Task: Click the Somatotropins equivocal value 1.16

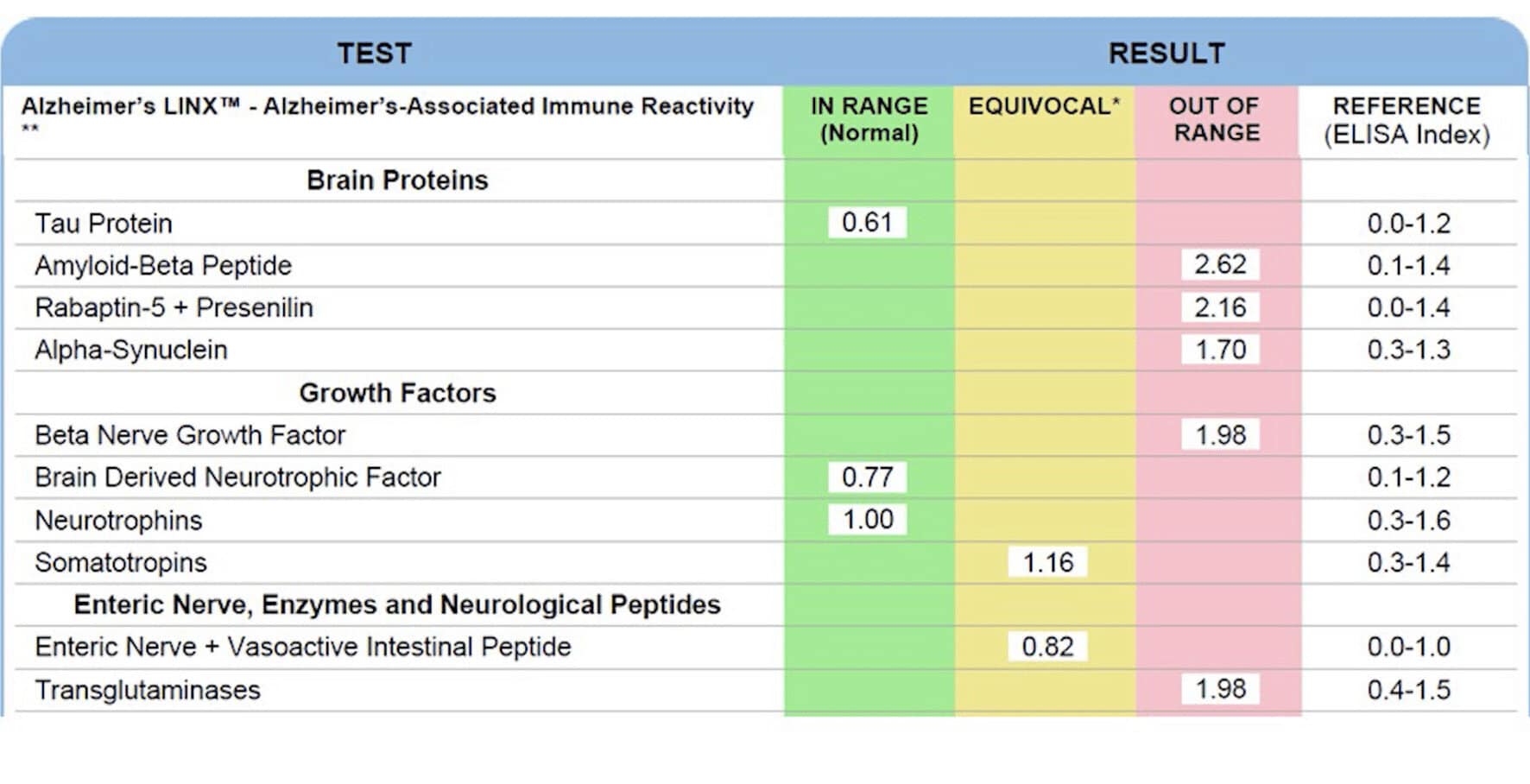Action: click(x=1047, y=563)
